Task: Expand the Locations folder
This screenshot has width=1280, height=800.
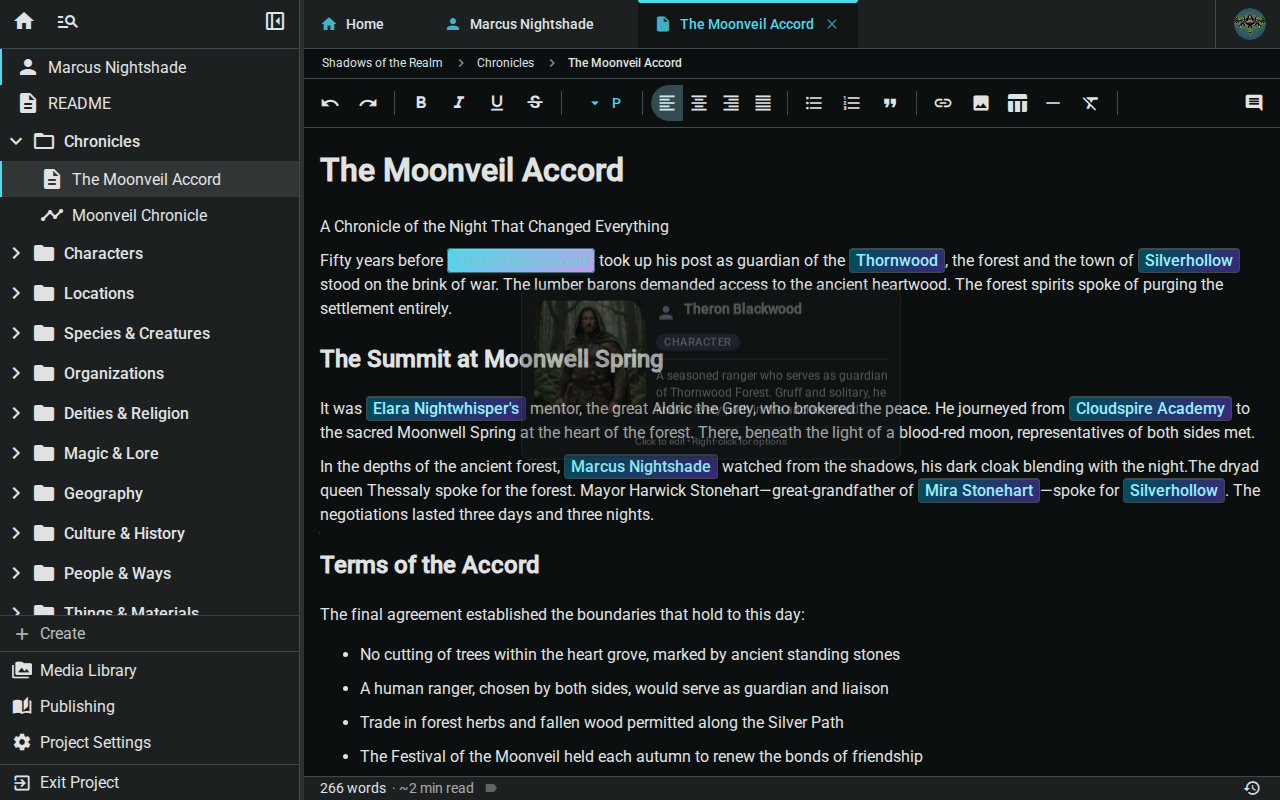Action: (16, 293)
